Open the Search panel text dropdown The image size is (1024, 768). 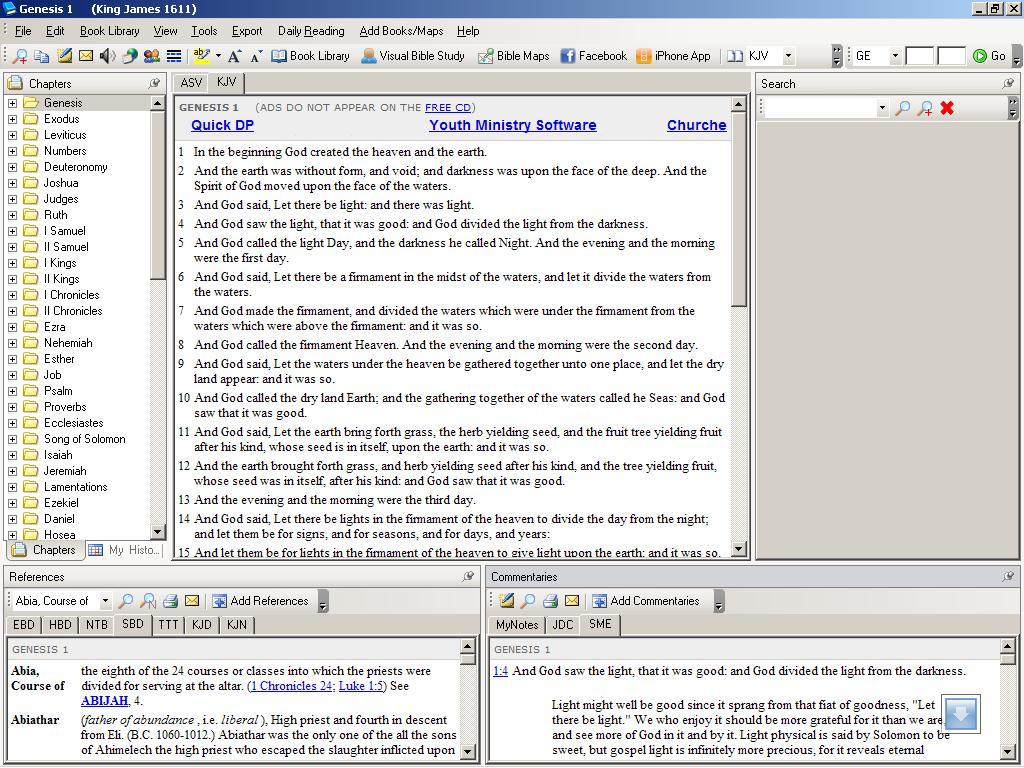[883, 108]
